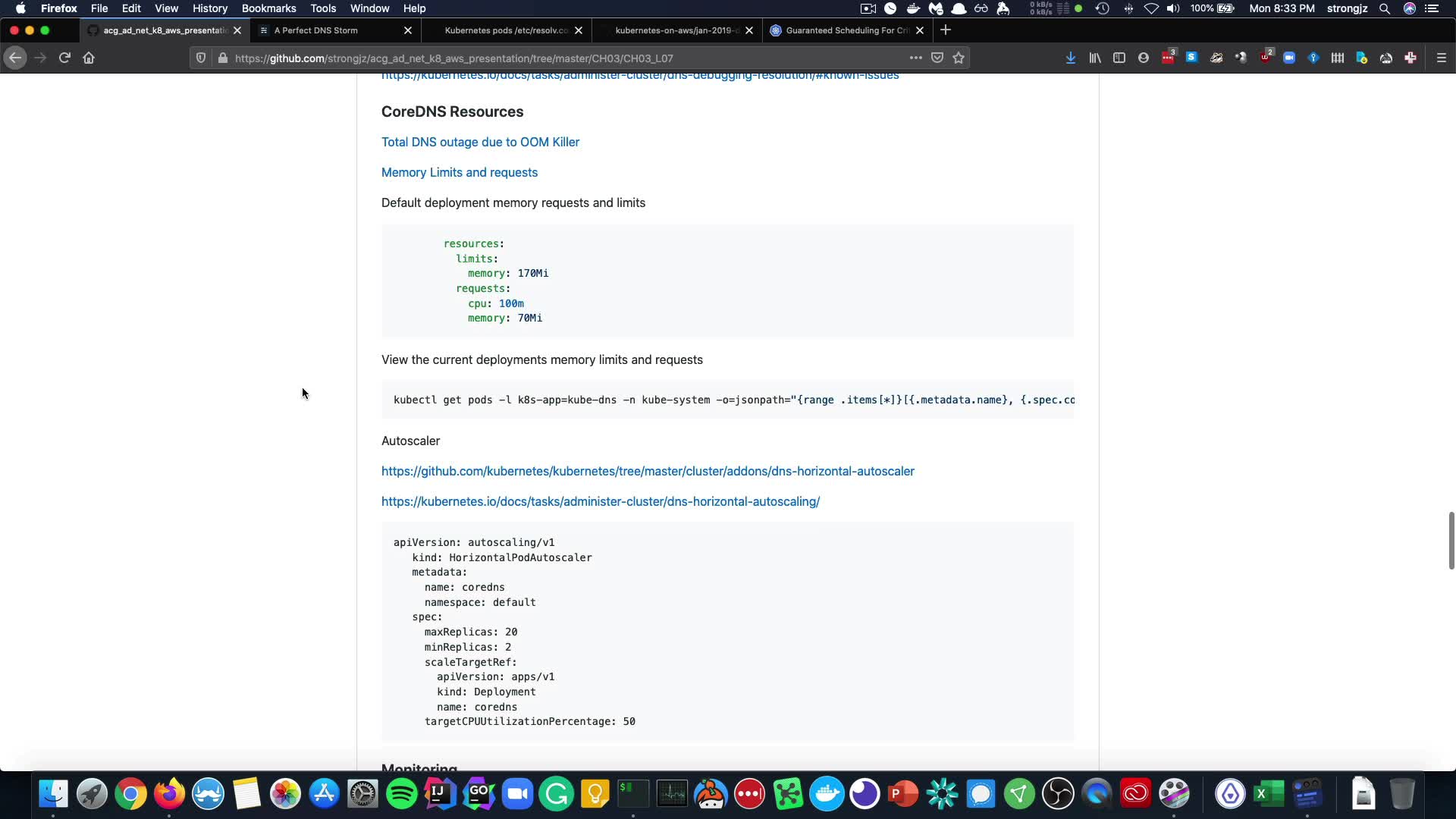The width and height of the screenshot is (1456, 819).
Task: Open the Firefox downloads panel
Action: (1070, 58)
